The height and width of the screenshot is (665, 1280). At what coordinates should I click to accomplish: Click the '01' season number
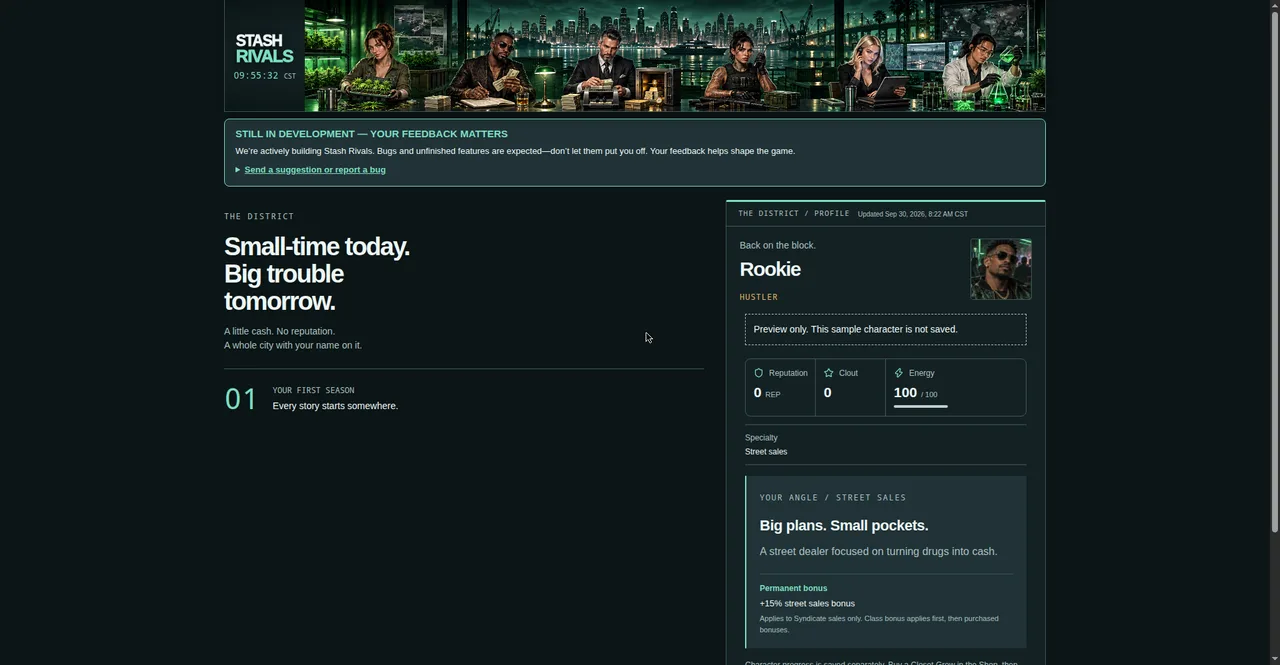coord(241,399)
